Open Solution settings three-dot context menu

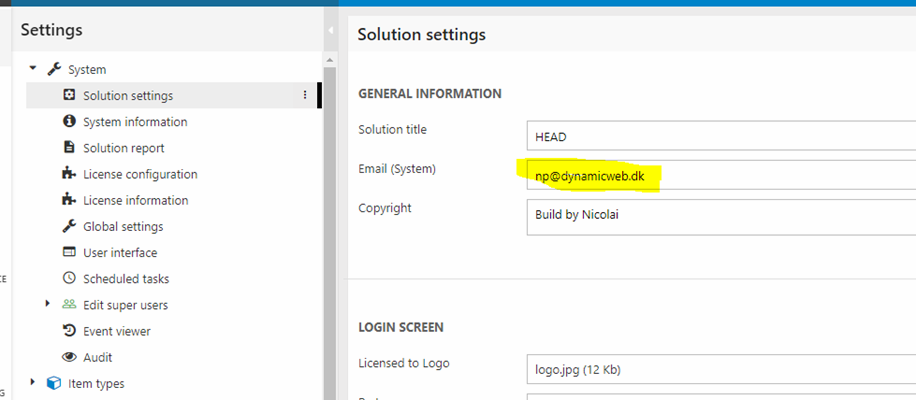pos(304,96)
